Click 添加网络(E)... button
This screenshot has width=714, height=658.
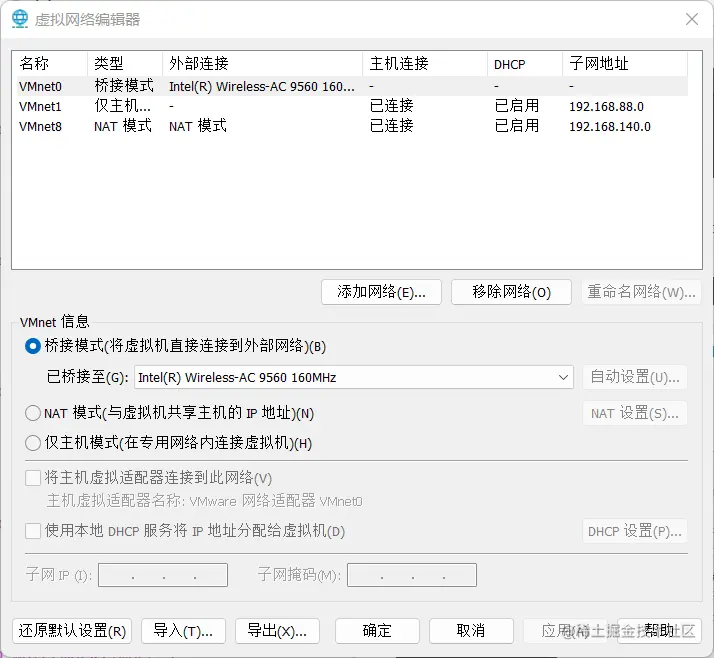(x=381, y=292)
